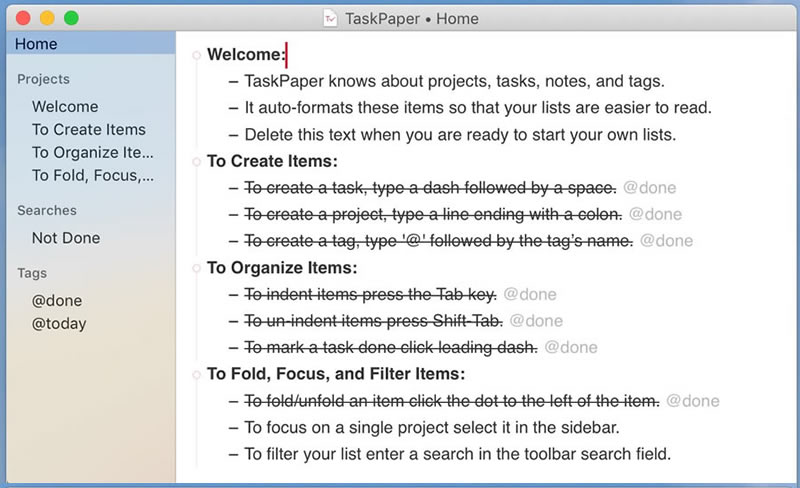Click @done tag after 'To create a project'
Viewport: 800px width, 488px height.
tap(655, 214)
